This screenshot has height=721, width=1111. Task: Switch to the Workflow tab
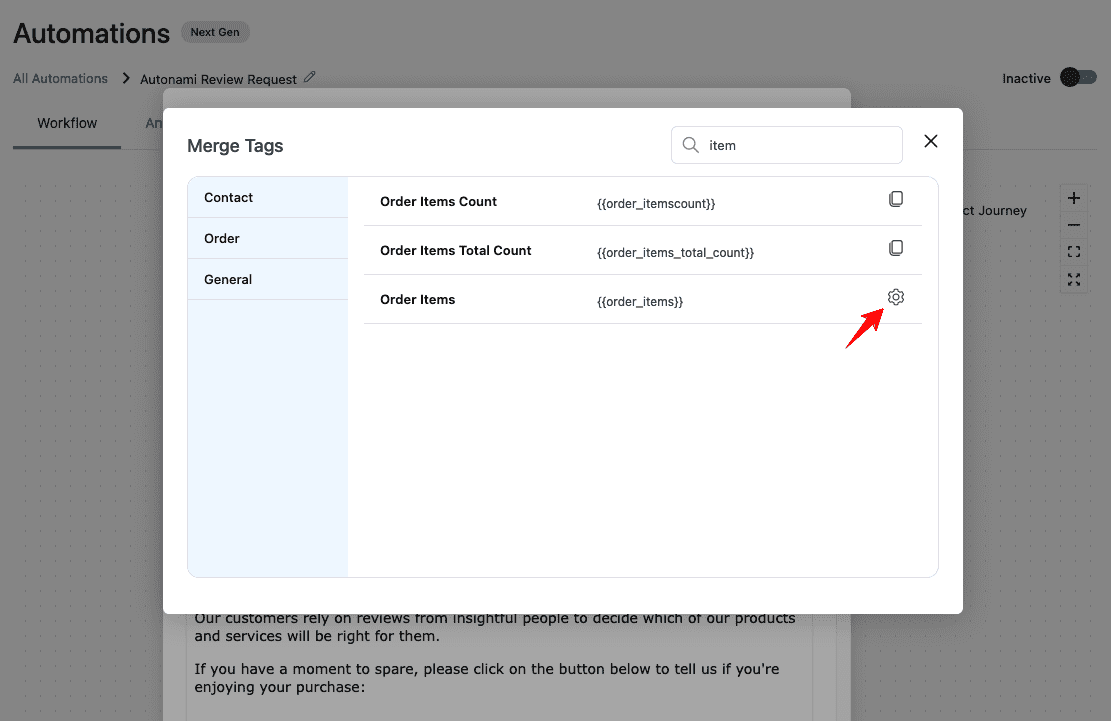(x=66, y=123)
